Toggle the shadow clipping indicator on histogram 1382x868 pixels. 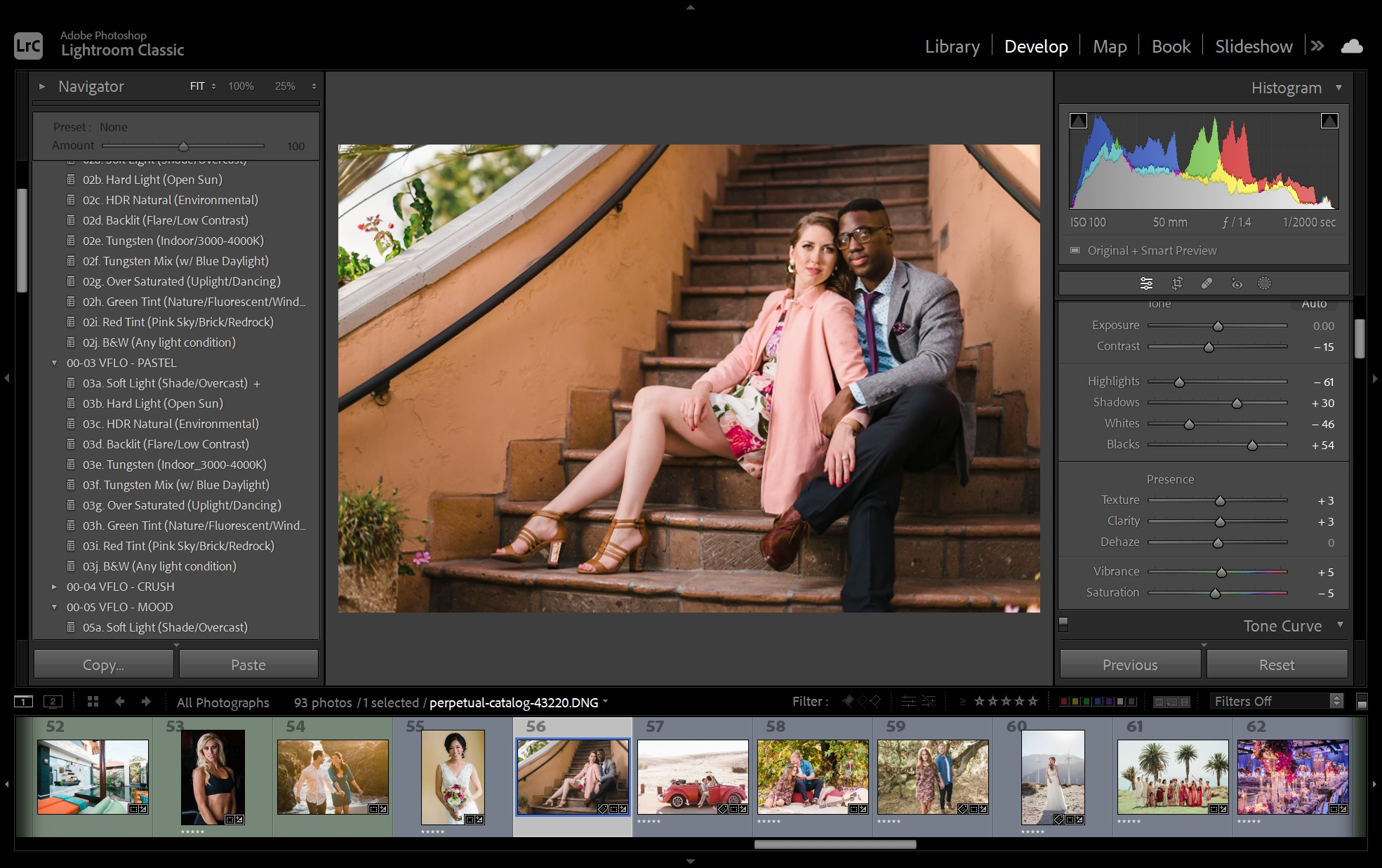[1078, 120]
